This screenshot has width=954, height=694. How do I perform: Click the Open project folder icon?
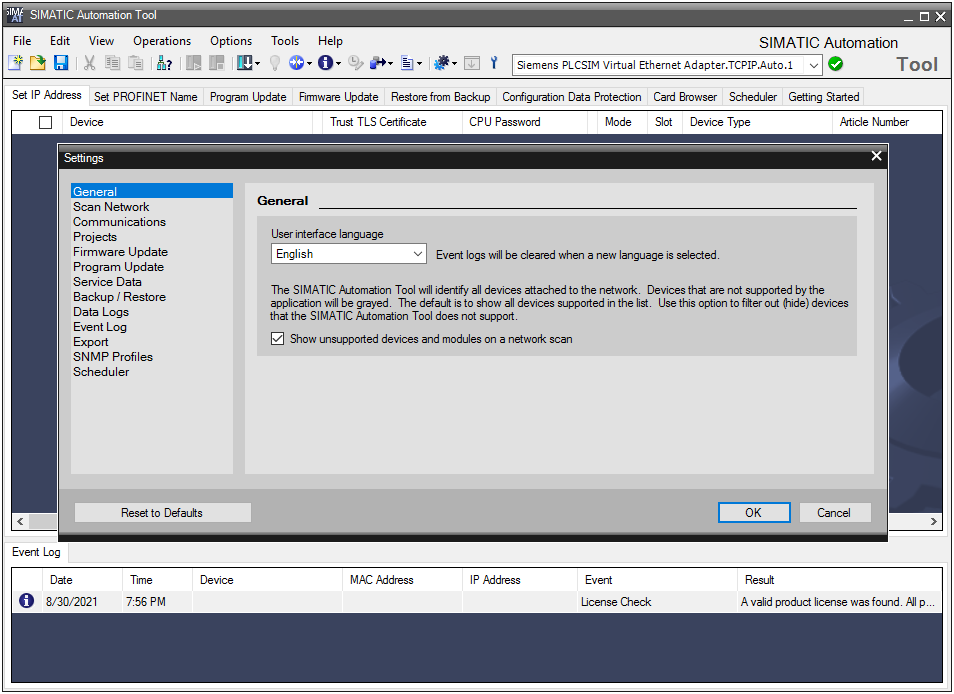coord(38,63)
